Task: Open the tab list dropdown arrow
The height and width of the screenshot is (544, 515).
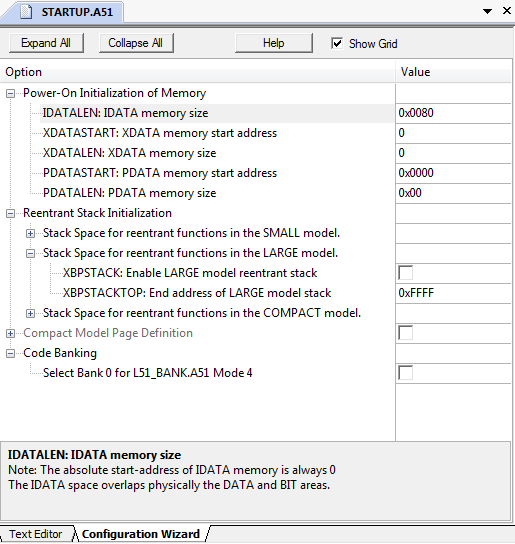Action: point(487,11)
